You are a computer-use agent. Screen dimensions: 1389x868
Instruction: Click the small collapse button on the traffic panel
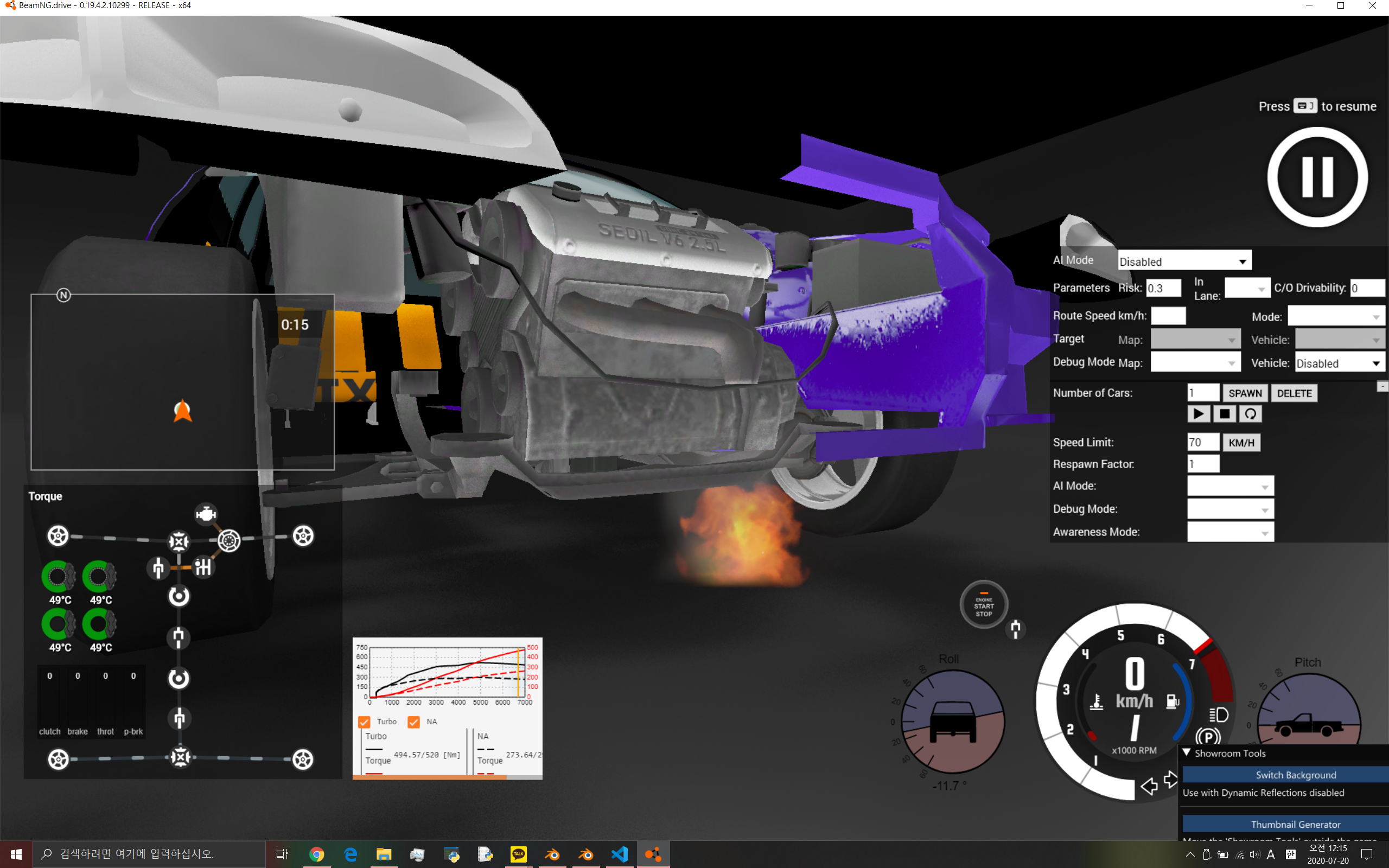tap(1382, 387)
